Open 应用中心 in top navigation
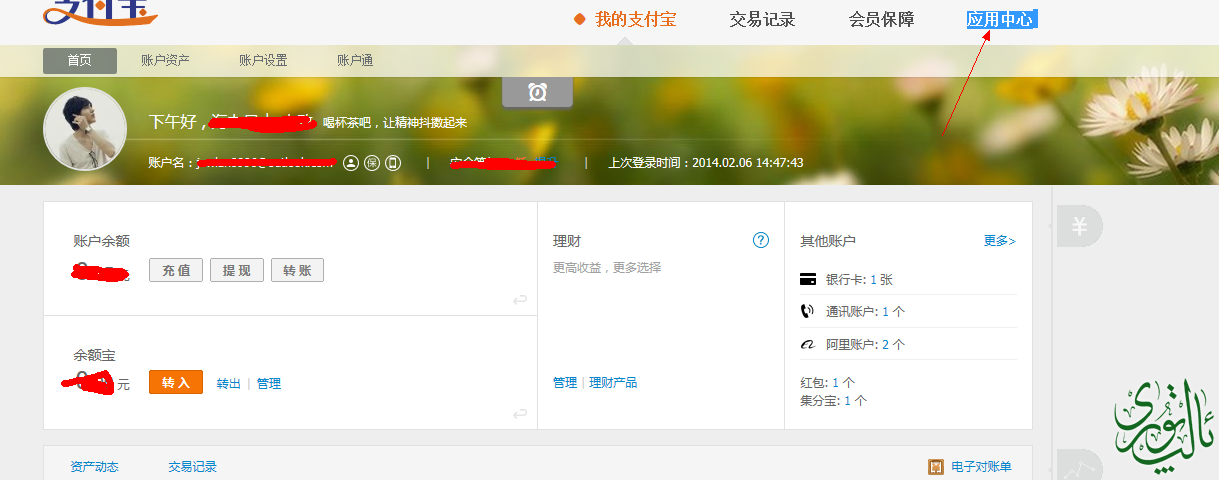1219x480 pixels. tap(1000, 19)
